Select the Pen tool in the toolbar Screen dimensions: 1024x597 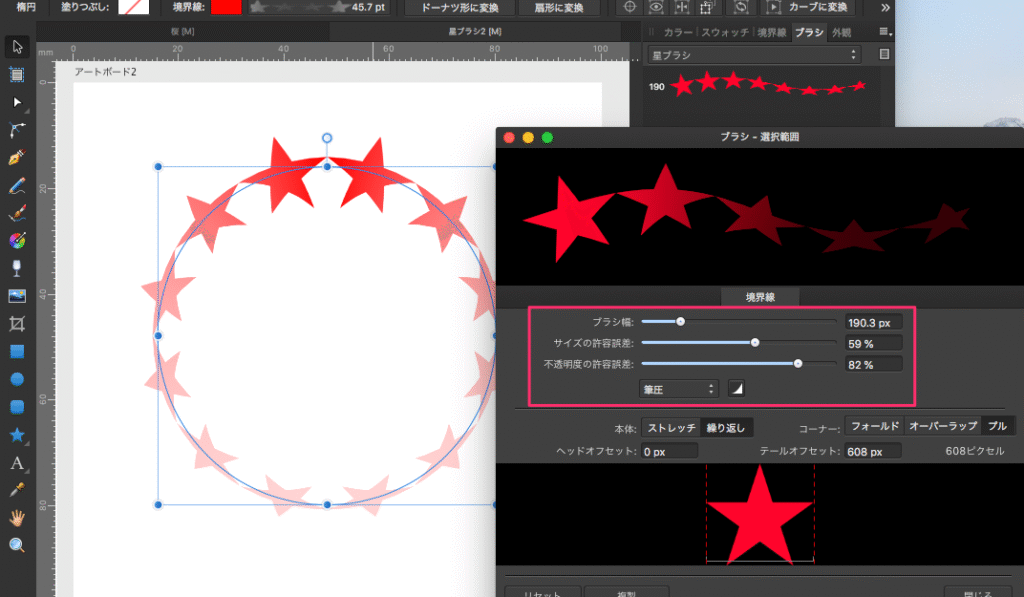[17, 158]
